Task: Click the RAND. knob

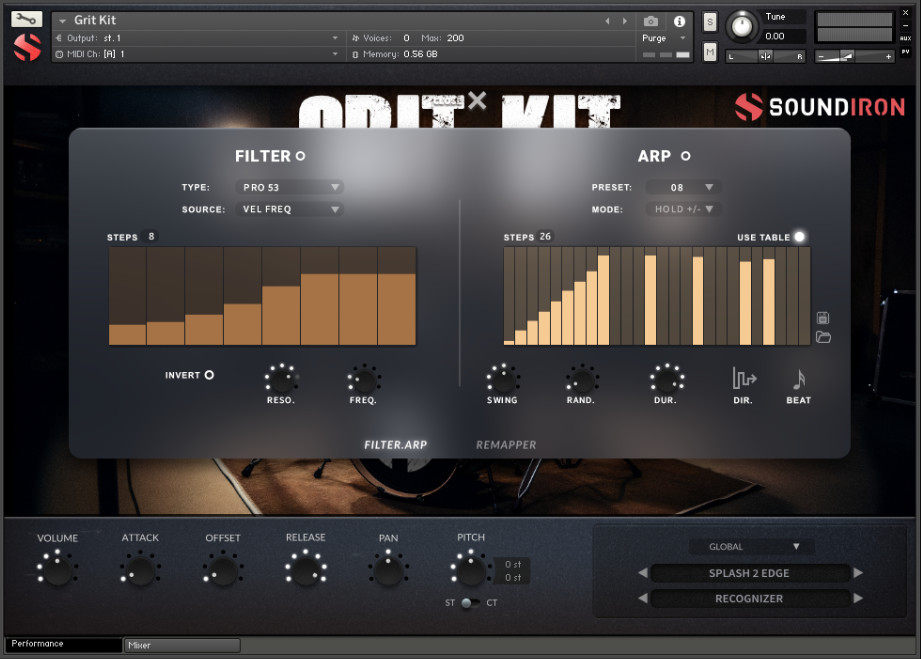Action: (581, 379)
